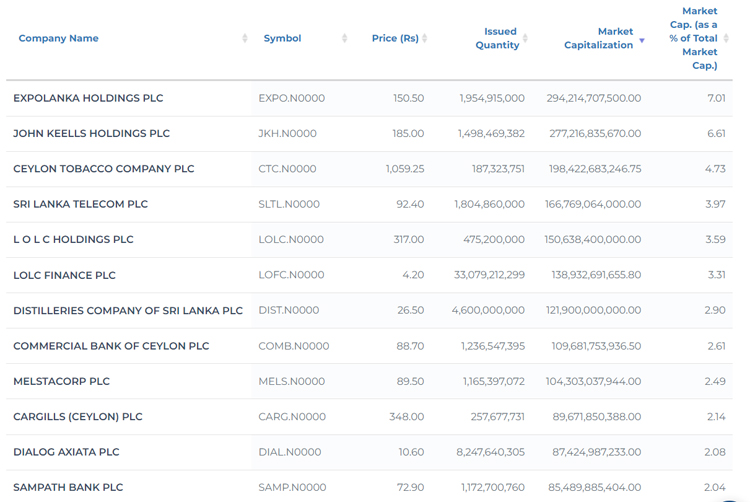Click issued quantity 1,498,469,382

(x=491, y=133)
